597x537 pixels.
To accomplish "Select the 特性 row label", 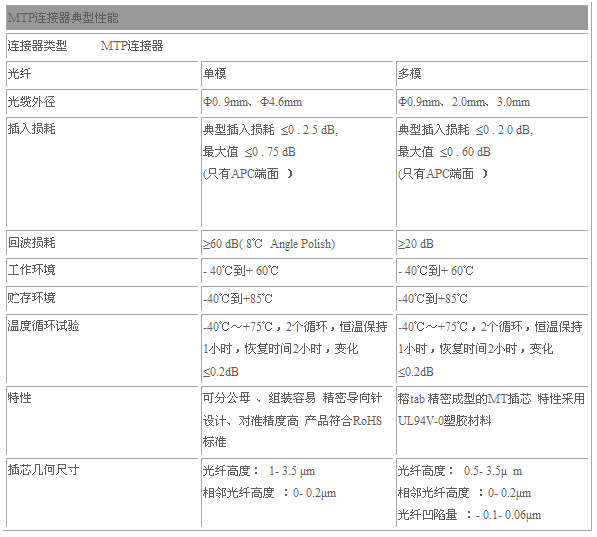I will pyautogui.click(x=20, y=398).
